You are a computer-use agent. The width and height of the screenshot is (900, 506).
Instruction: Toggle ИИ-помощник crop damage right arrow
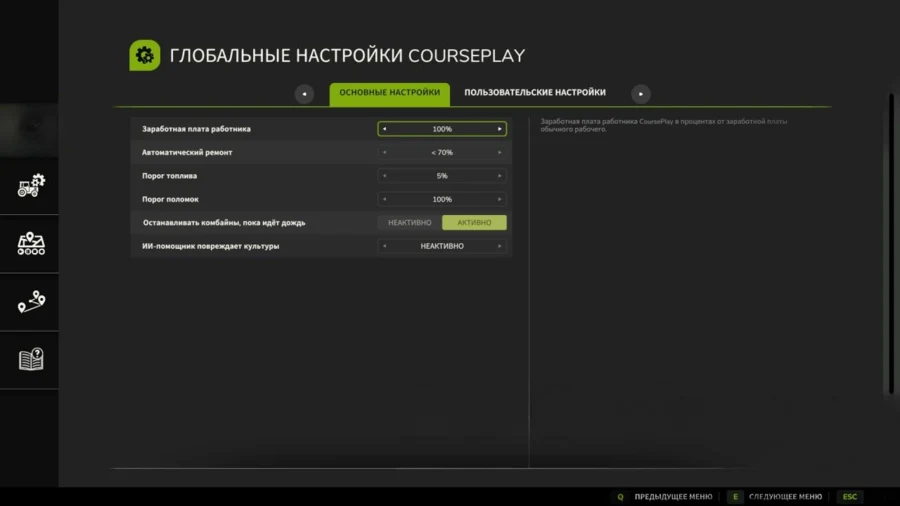click(x=500, y=246)
